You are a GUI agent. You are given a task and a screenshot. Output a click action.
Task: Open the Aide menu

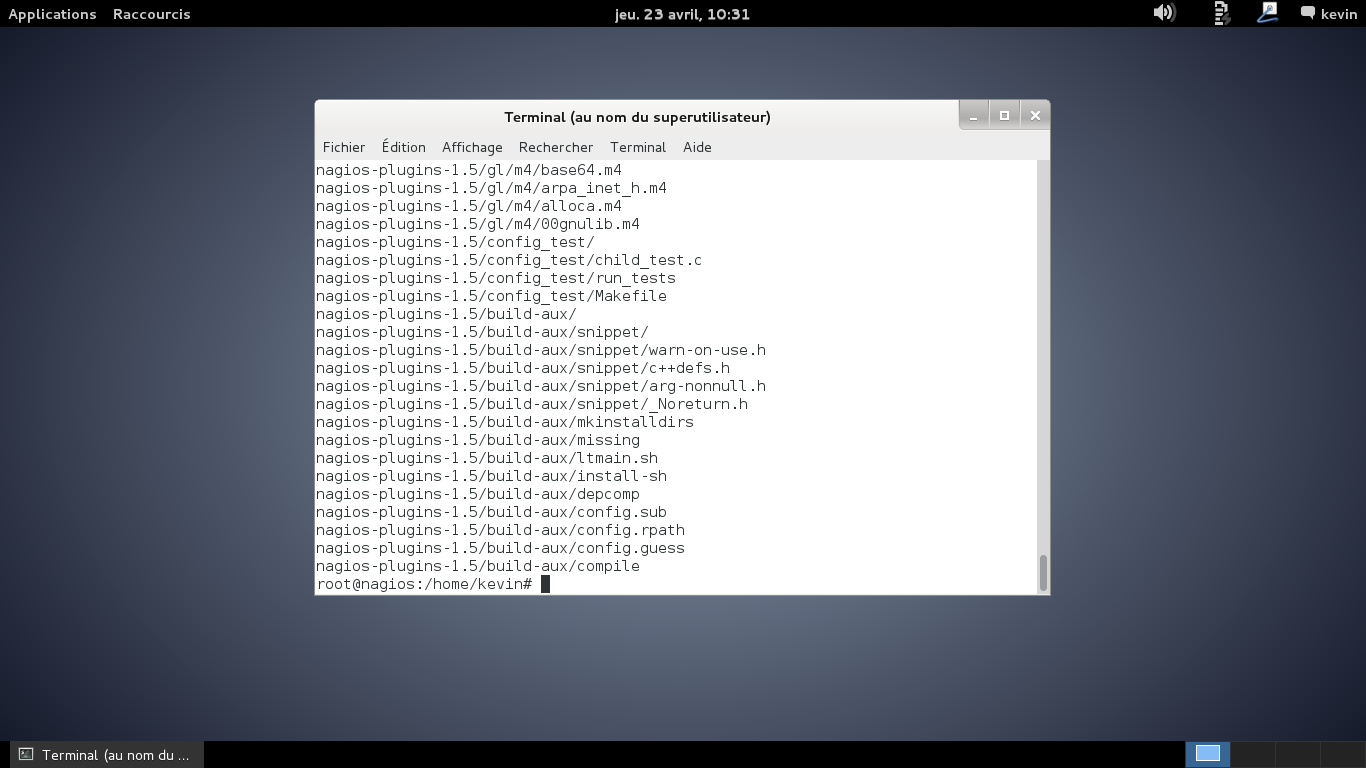pos(697,147)
